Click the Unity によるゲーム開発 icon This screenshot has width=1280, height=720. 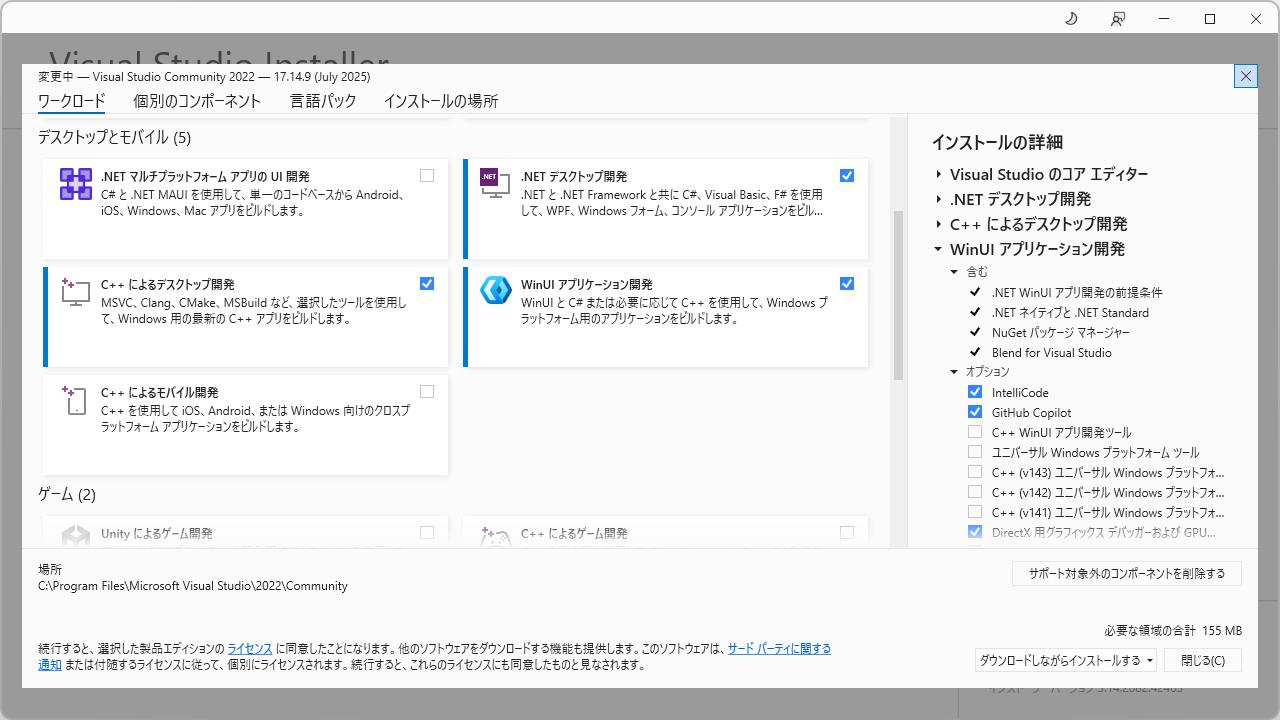pos(76,537)
